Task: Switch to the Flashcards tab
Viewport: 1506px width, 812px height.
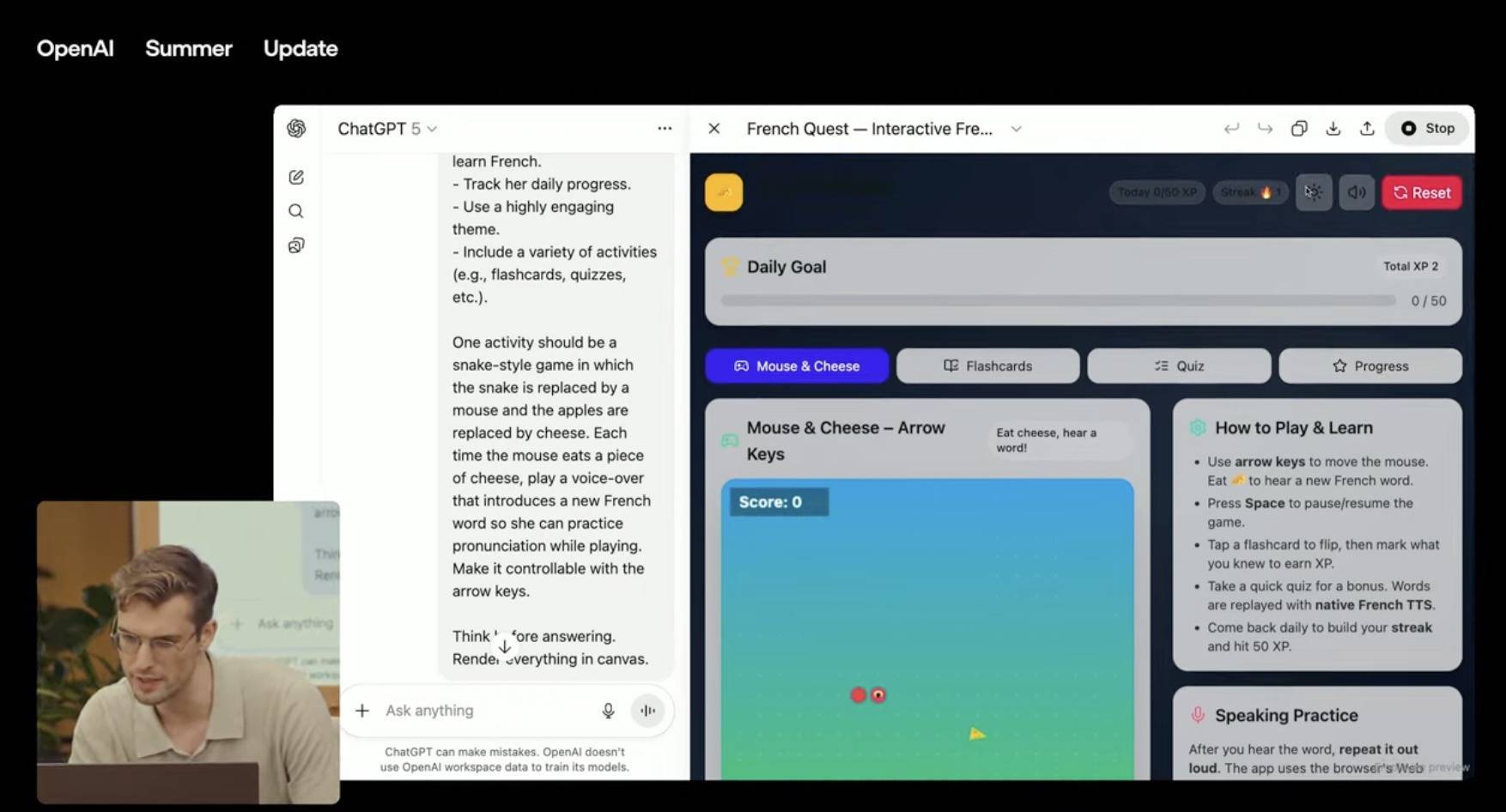Action: pos(987,366)
